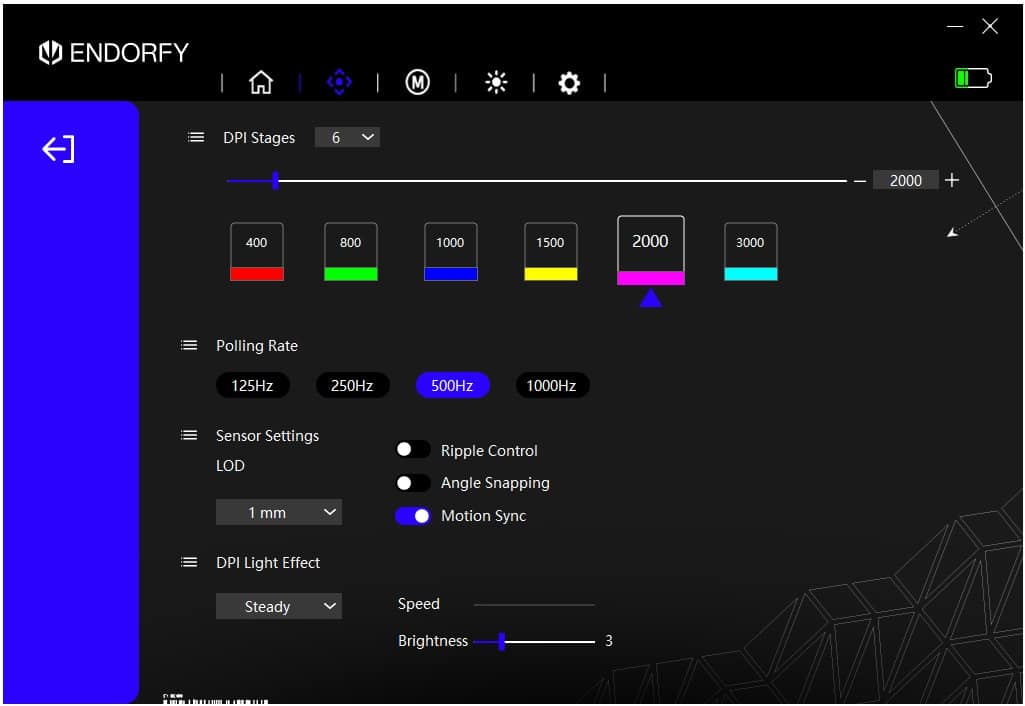Open the Macro (M) tab icon
Image resolution: width=1025 pixels, height=706 pixels.
(417, 83)
